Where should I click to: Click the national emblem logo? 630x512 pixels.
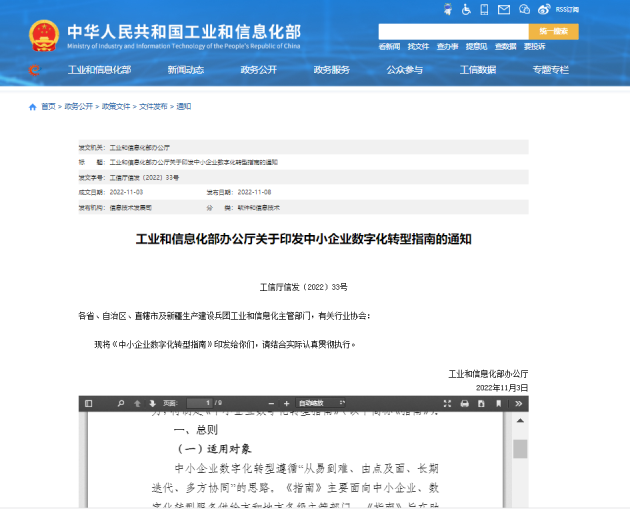[x=44, y=35]
